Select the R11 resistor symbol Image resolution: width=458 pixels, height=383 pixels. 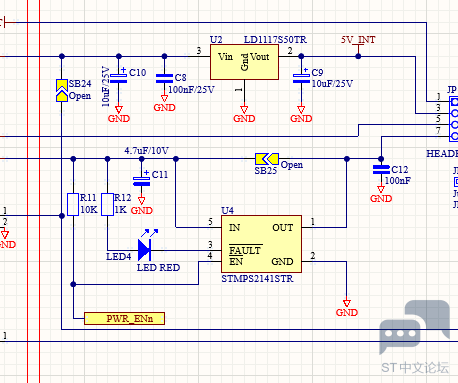coord(73,204)
